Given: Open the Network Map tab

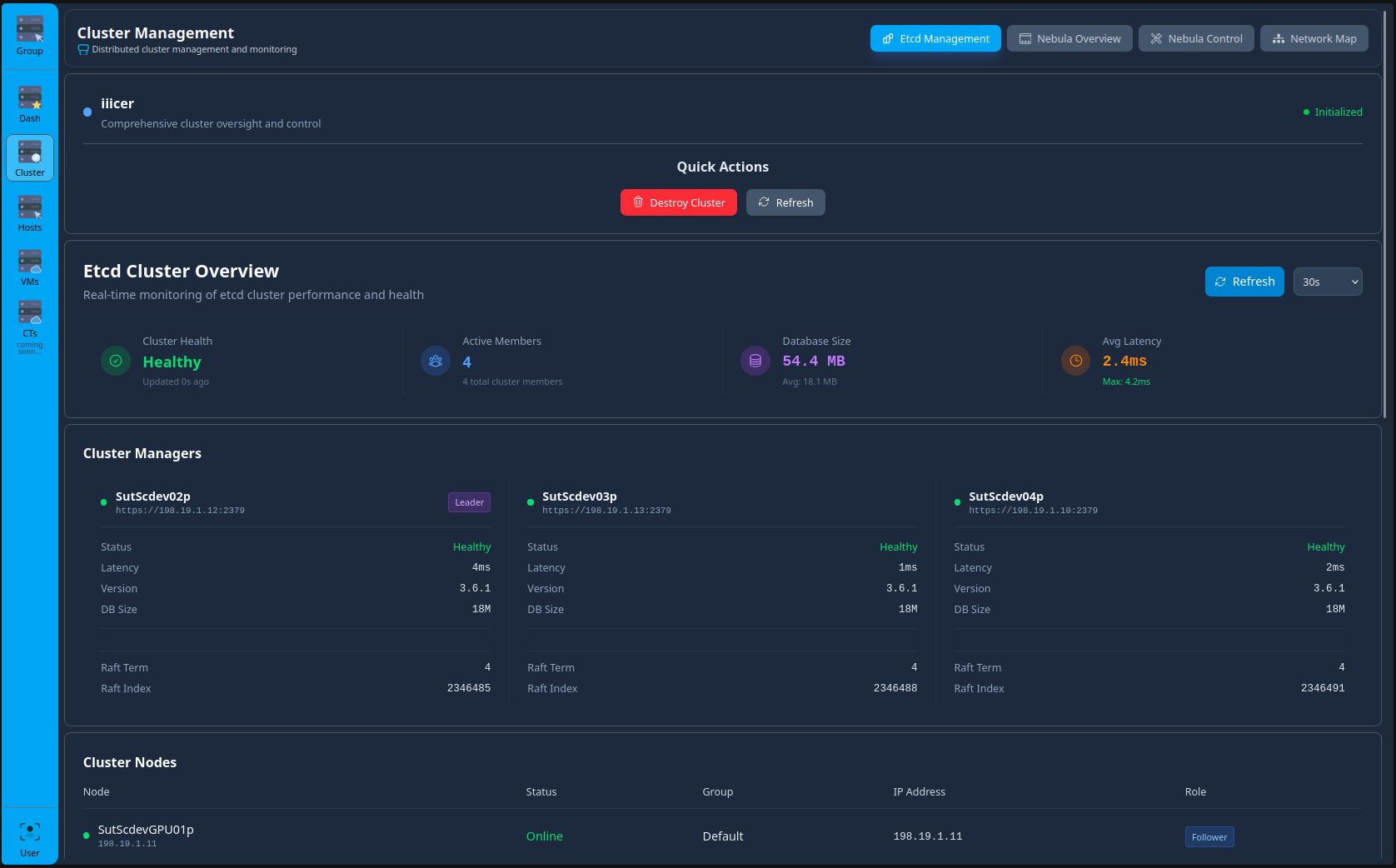Looking at the screenshot, I should (x=1314, y=37).
